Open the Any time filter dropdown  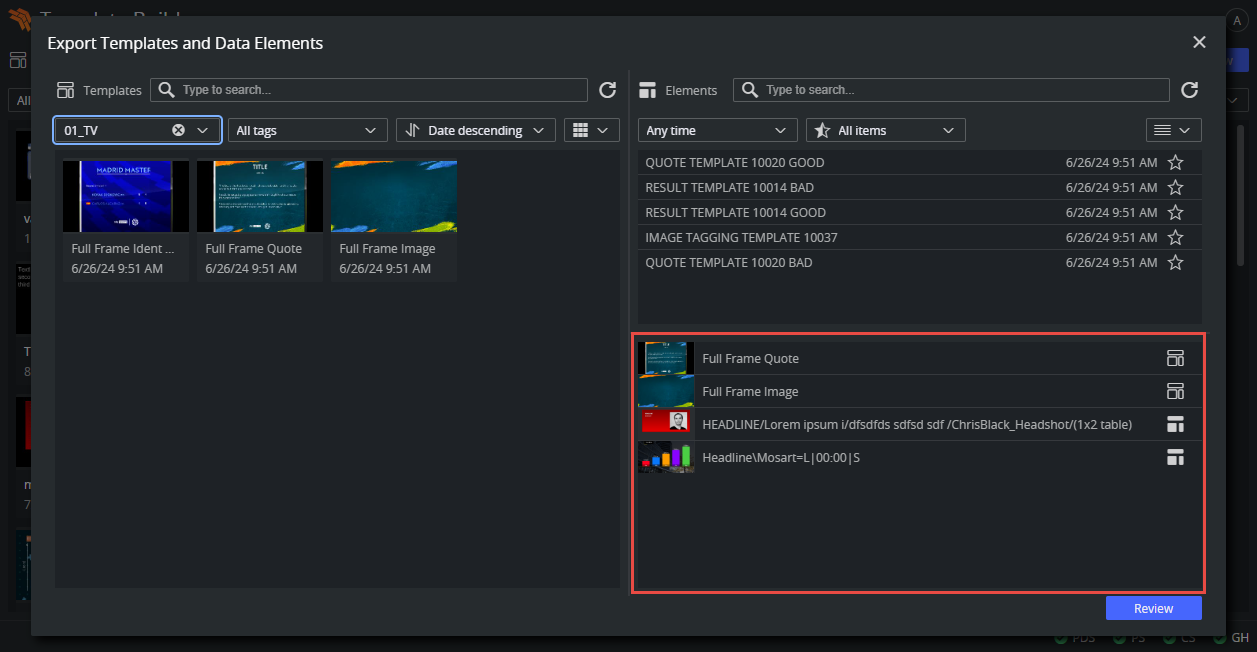point(717,130)
